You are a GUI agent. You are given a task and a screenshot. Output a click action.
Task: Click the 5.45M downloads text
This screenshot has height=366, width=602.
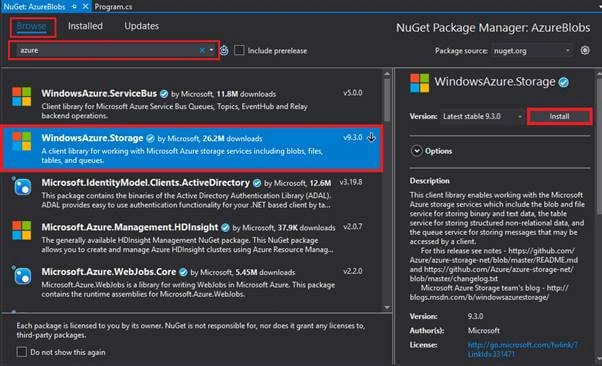coord(265,272)
